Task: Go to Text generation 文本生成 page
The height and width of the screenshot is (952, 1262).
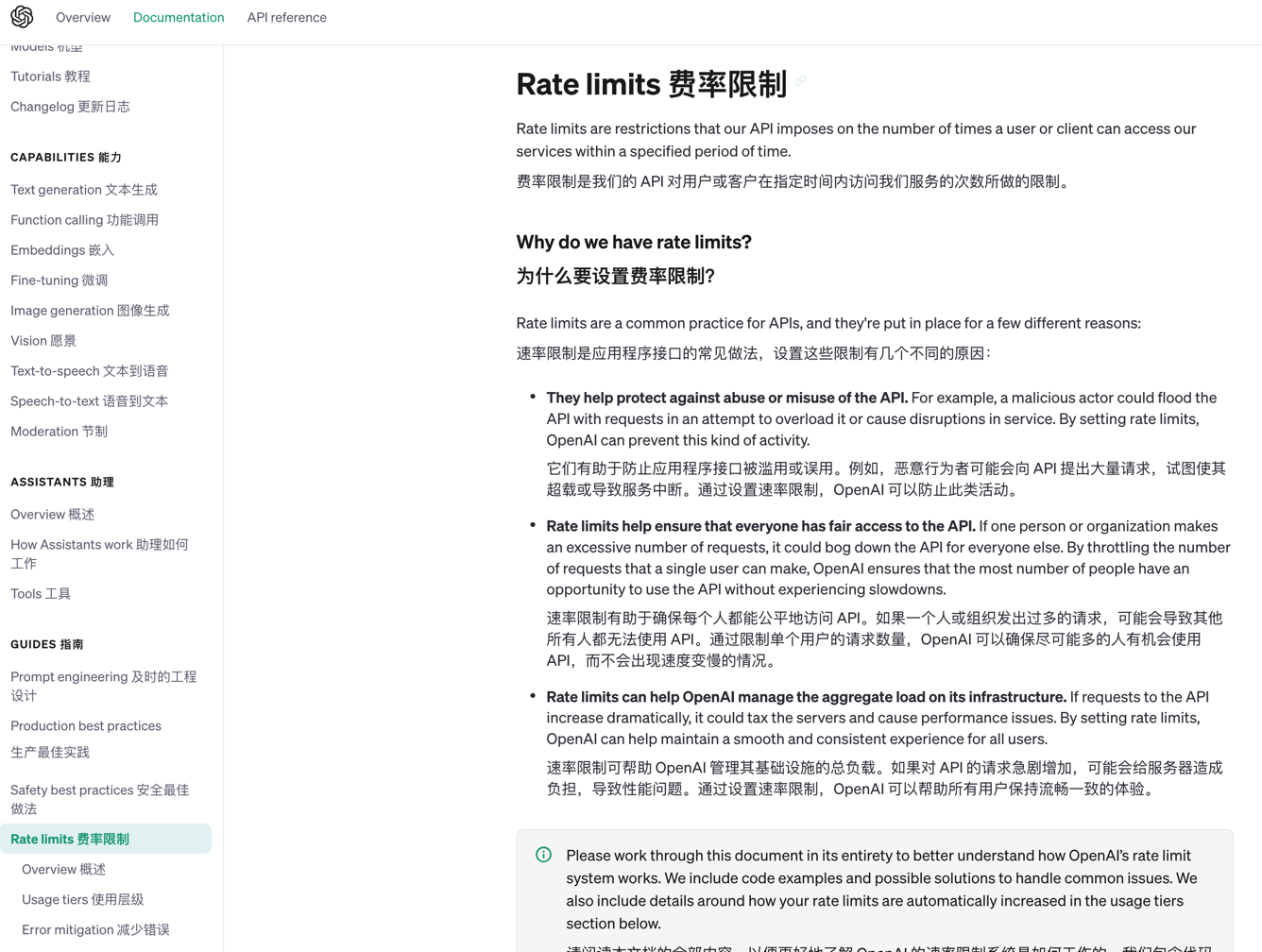Action: [x=84, y=190]
